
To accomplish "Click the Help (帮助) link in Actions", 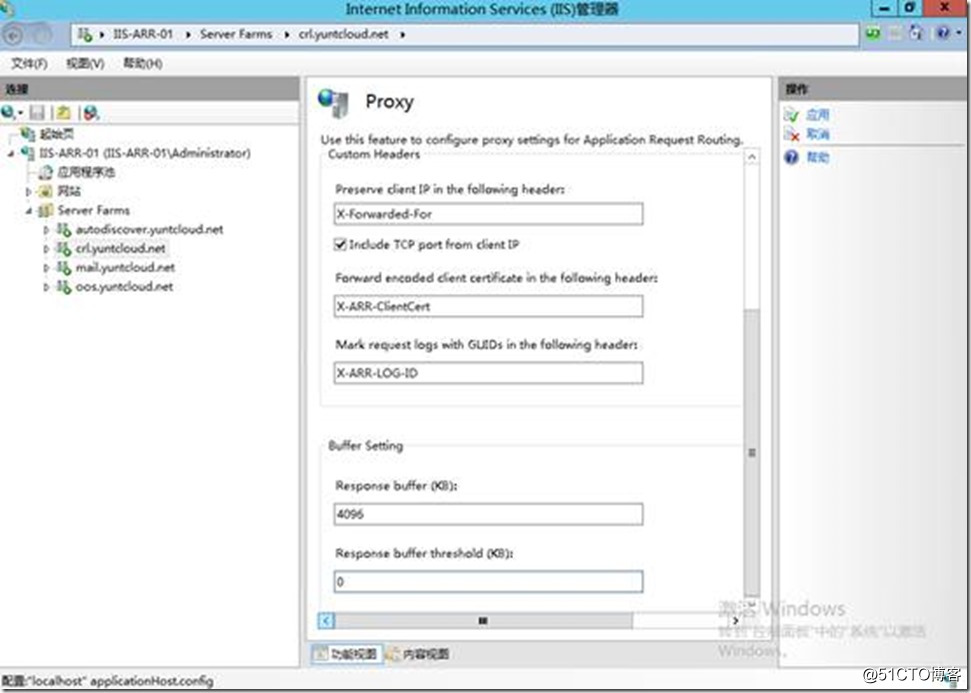I will (817, 157).
